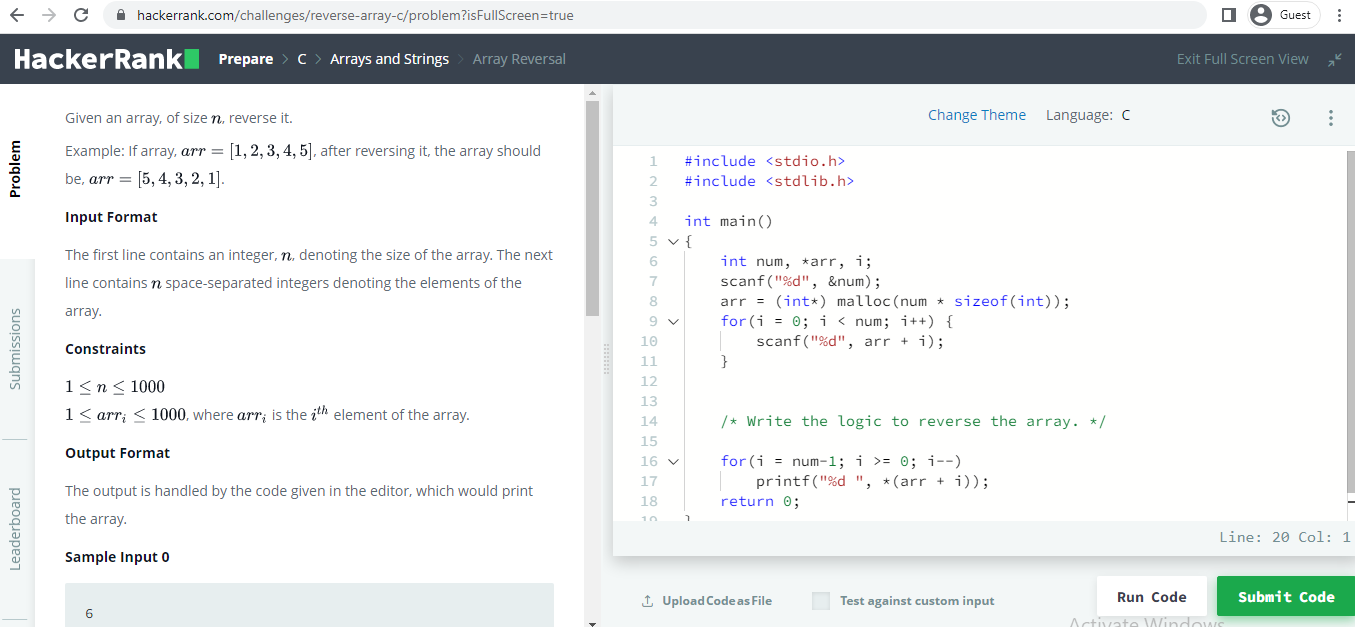Click Change Theme

click(976, 115)
